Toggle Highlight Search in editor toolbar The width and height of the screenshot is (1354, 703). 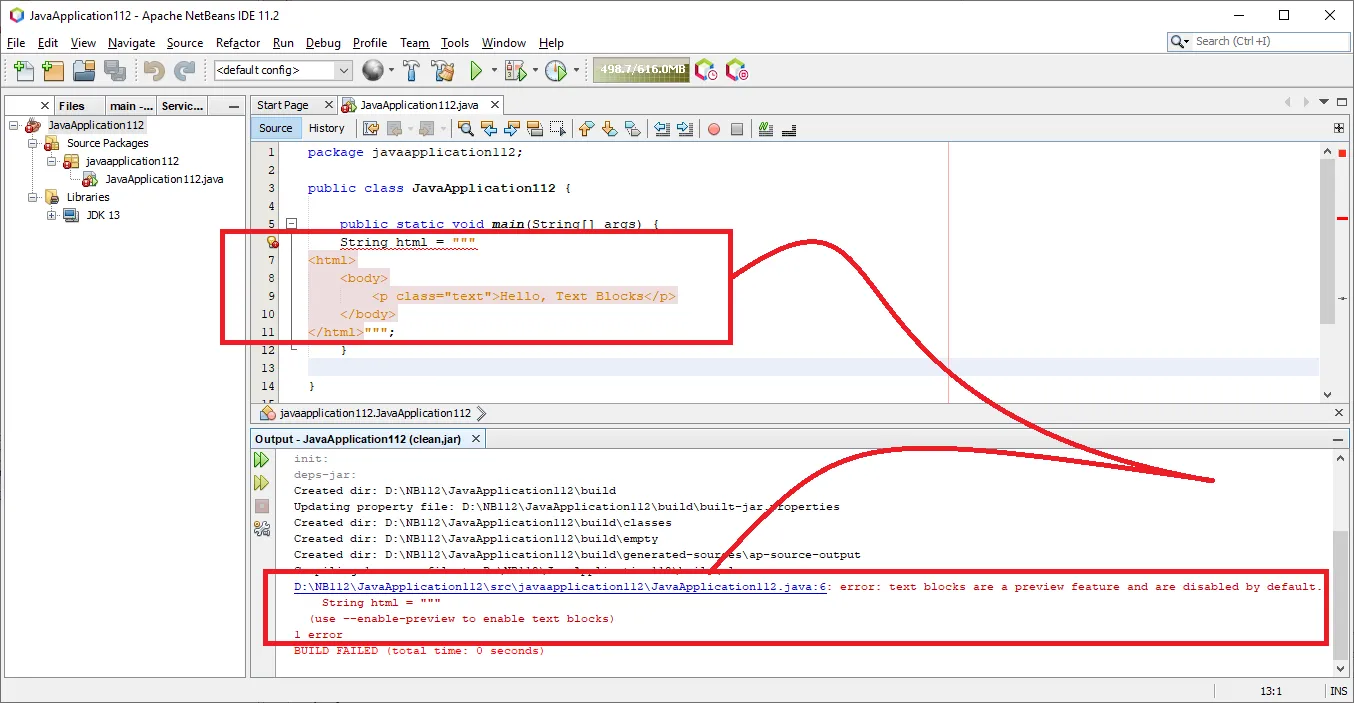tap(534, 128)
